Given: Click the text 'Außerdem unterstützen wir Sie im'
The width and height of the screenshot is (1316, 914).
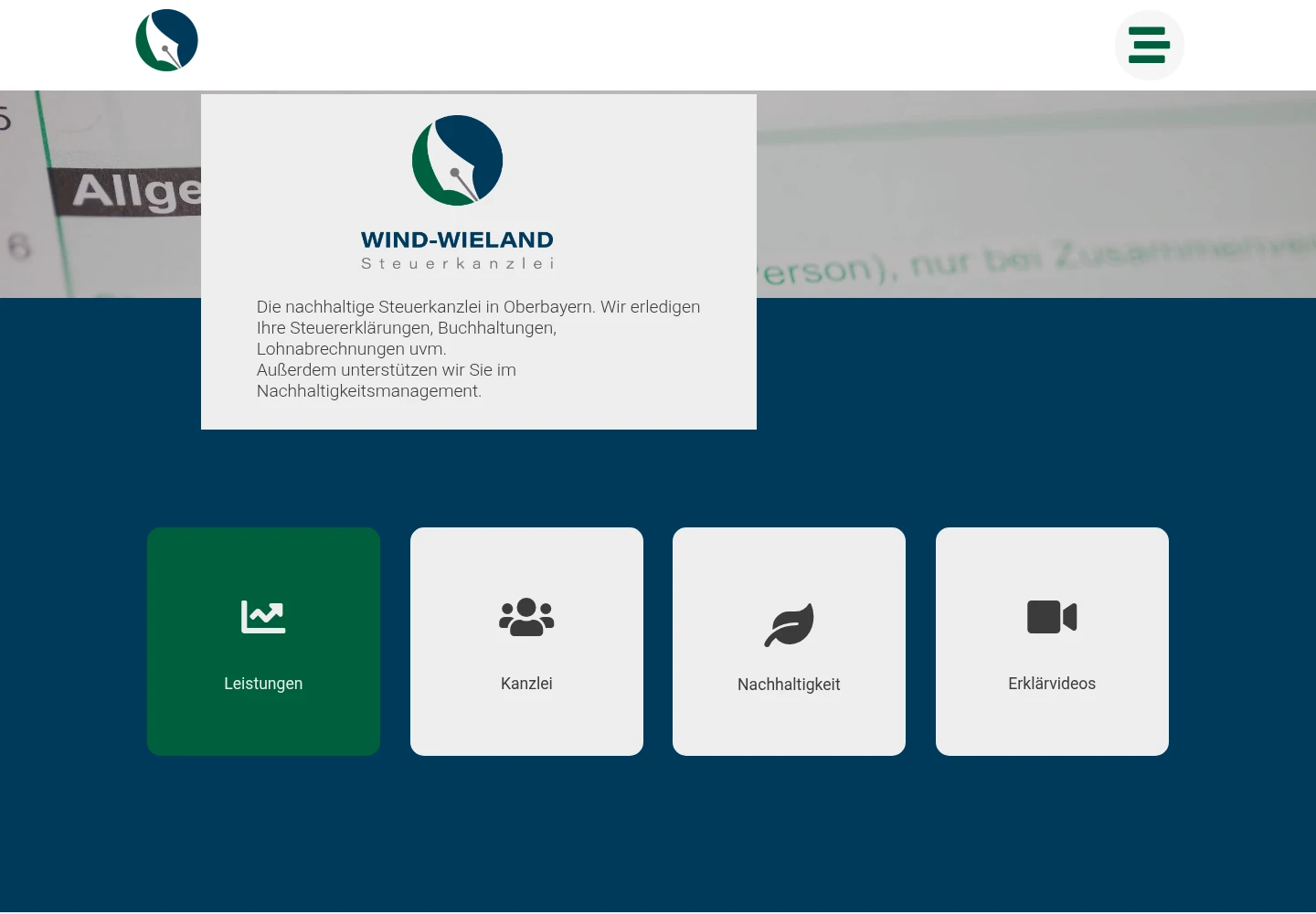Looking at the screenshot, I should pos(387,370).
